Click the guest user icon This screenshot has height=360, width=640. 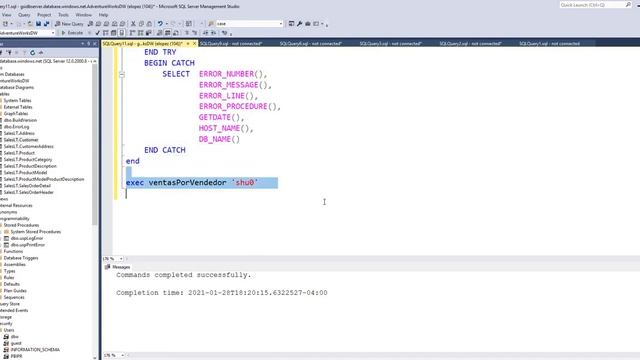coord(6,343)
